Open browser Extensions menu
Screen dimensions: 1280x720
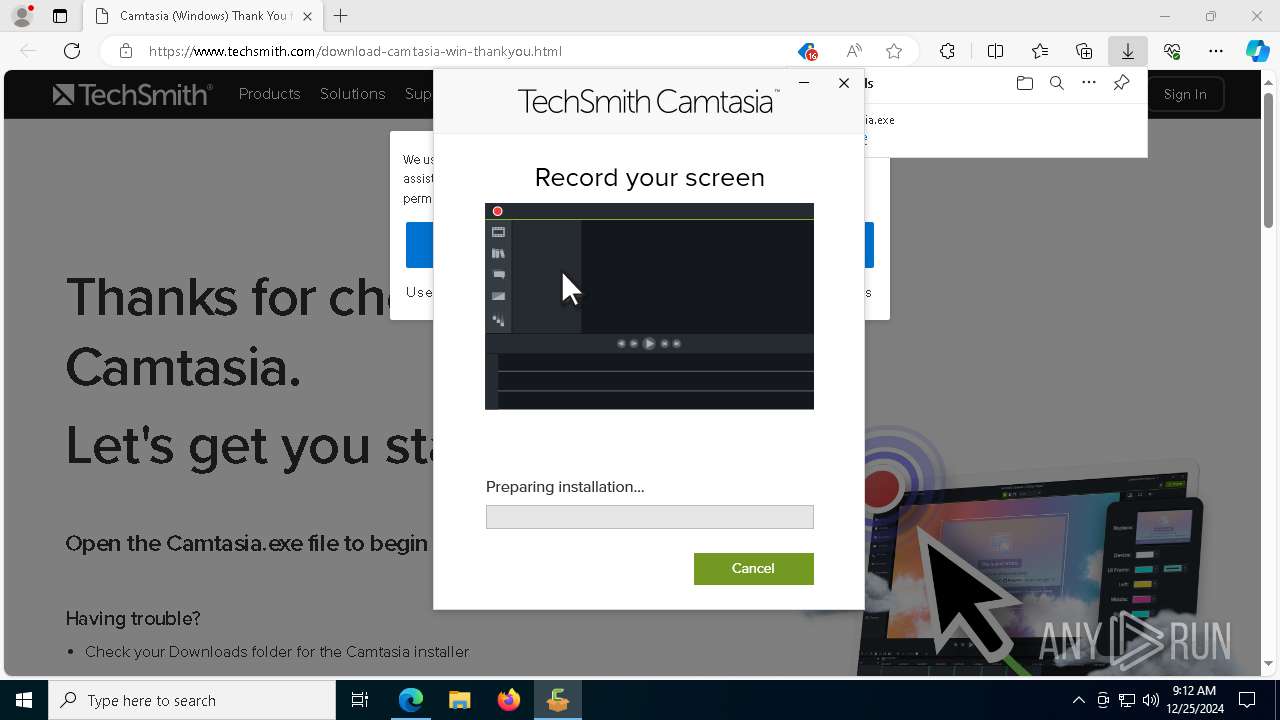point(947,51)
